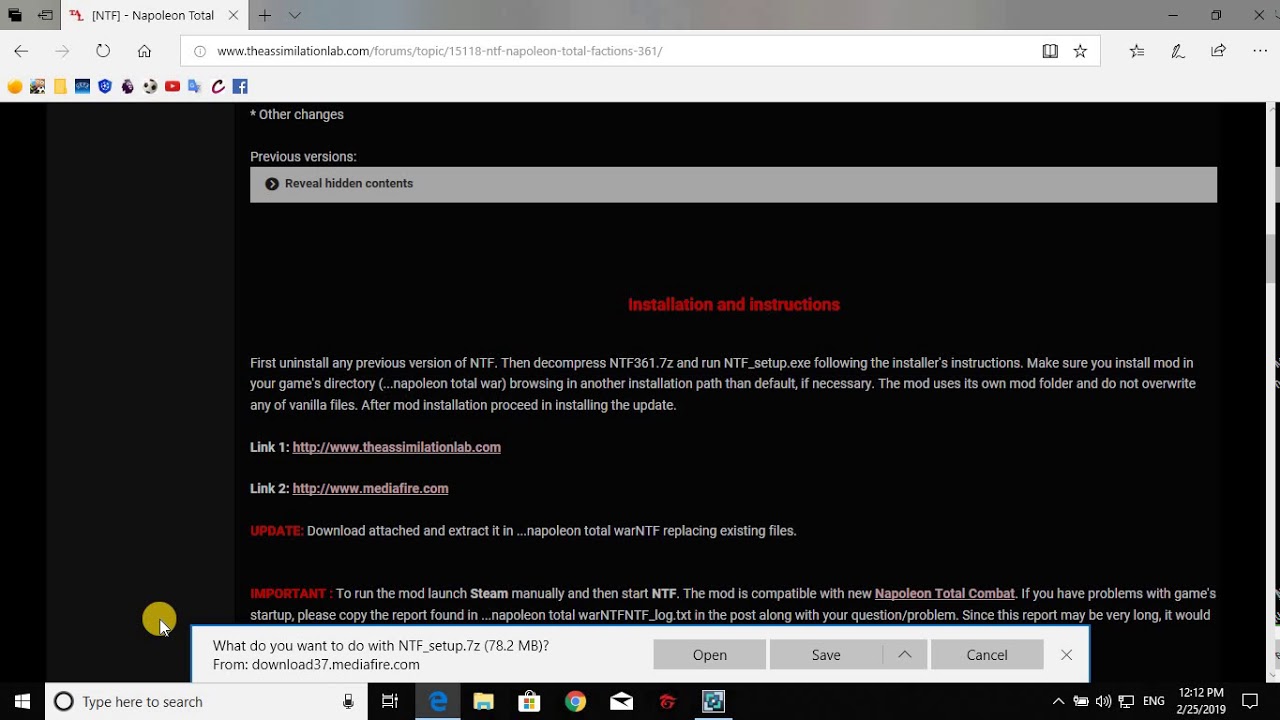Open battery status tray icon

click(1081, 702)
